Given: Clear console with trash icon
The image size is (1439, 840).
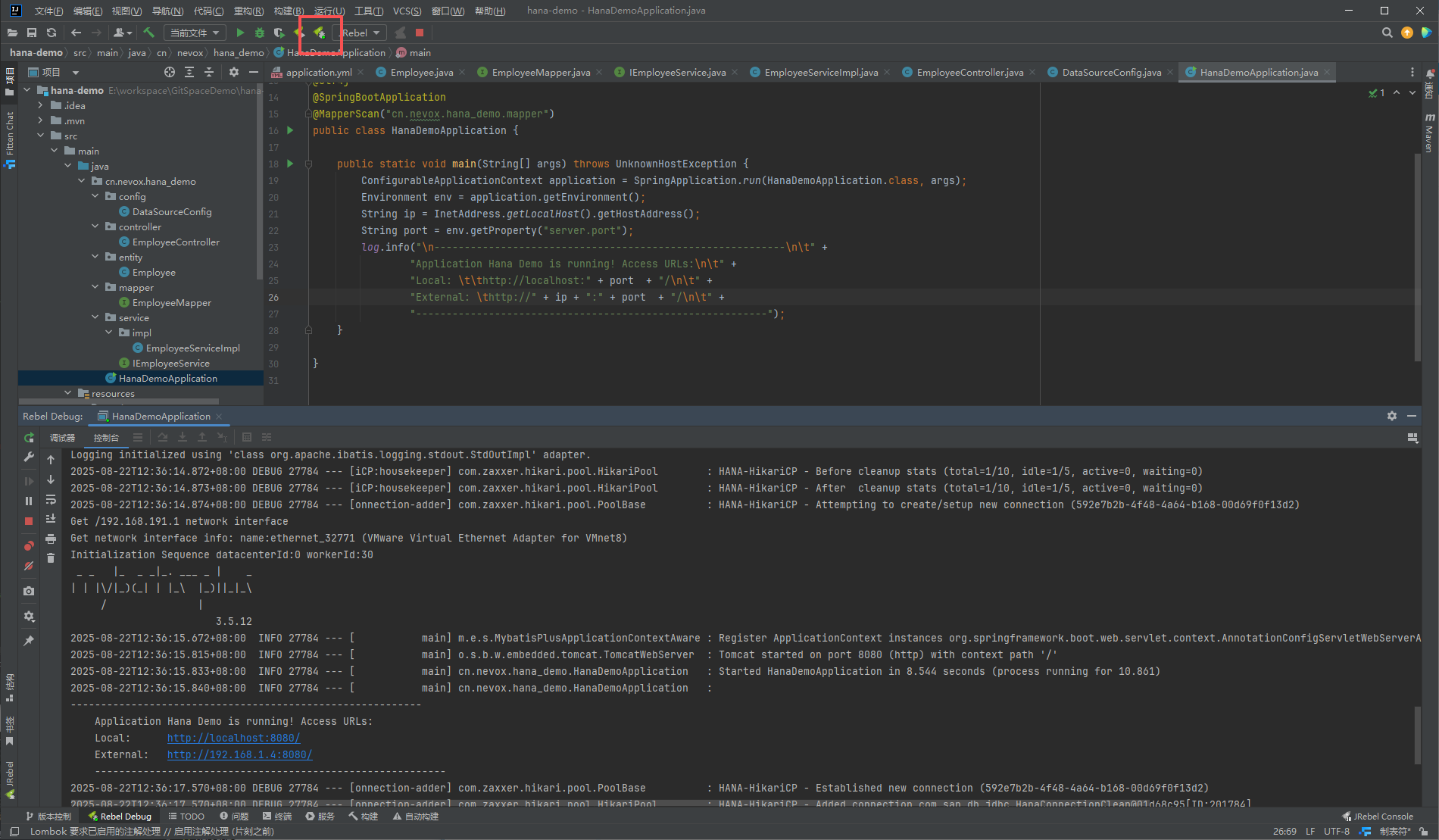Looking at the screenshot, I should click(x=51, y=558).
